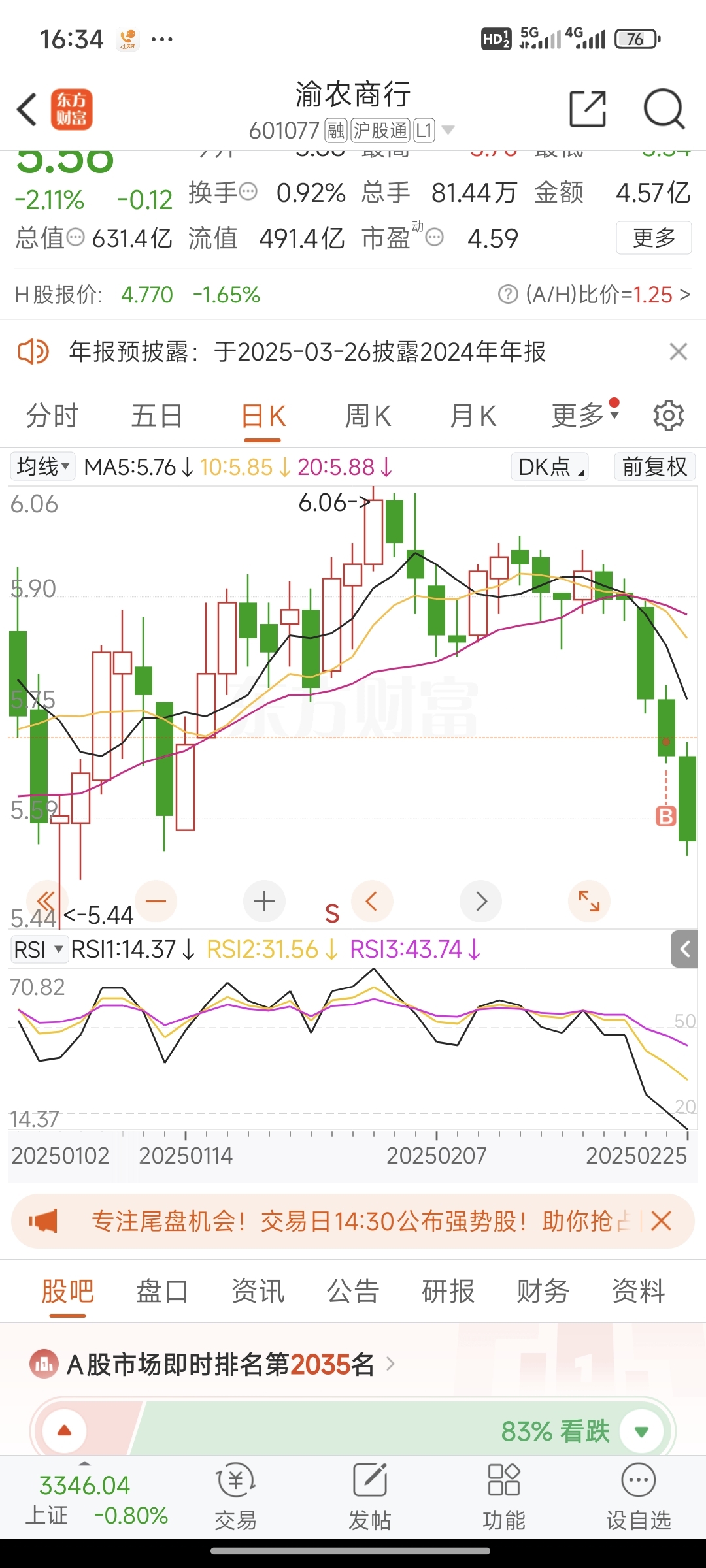Tap H股报价 4.770 quote row
Viewport: 706px width, 1568px height.
click(138, 295)
